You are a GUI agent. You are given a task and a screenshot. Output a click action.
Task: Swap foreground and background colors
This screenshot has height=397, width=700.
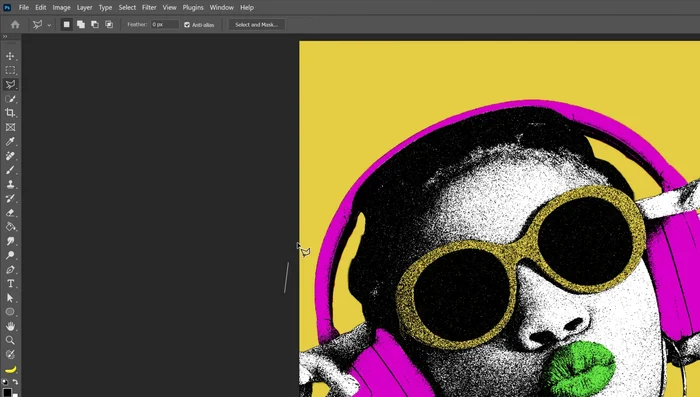(x=16, y=382)
